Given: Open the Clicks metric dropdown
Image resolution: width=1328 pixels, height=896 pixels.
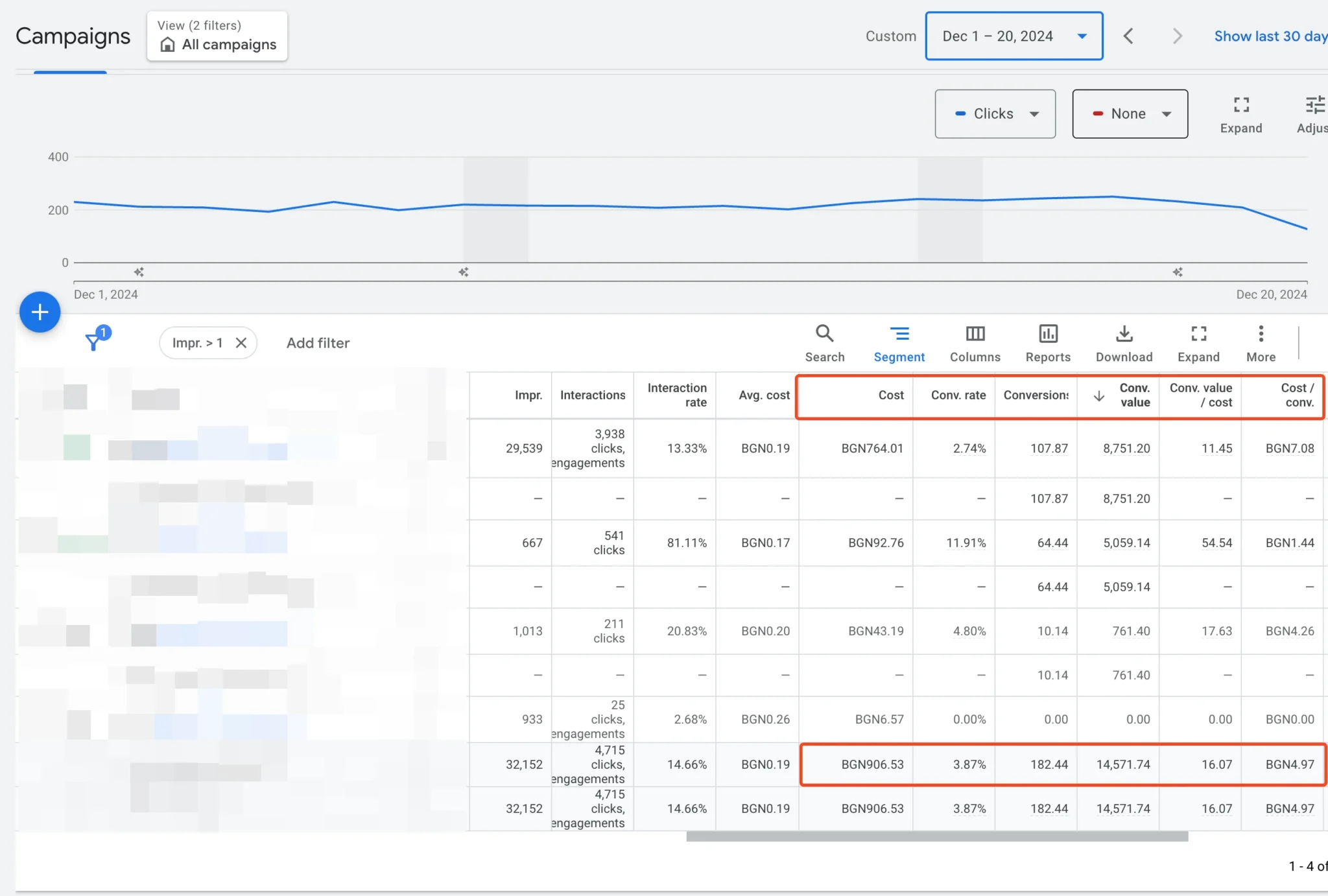Looking at the screenshot, I should 995,114.
